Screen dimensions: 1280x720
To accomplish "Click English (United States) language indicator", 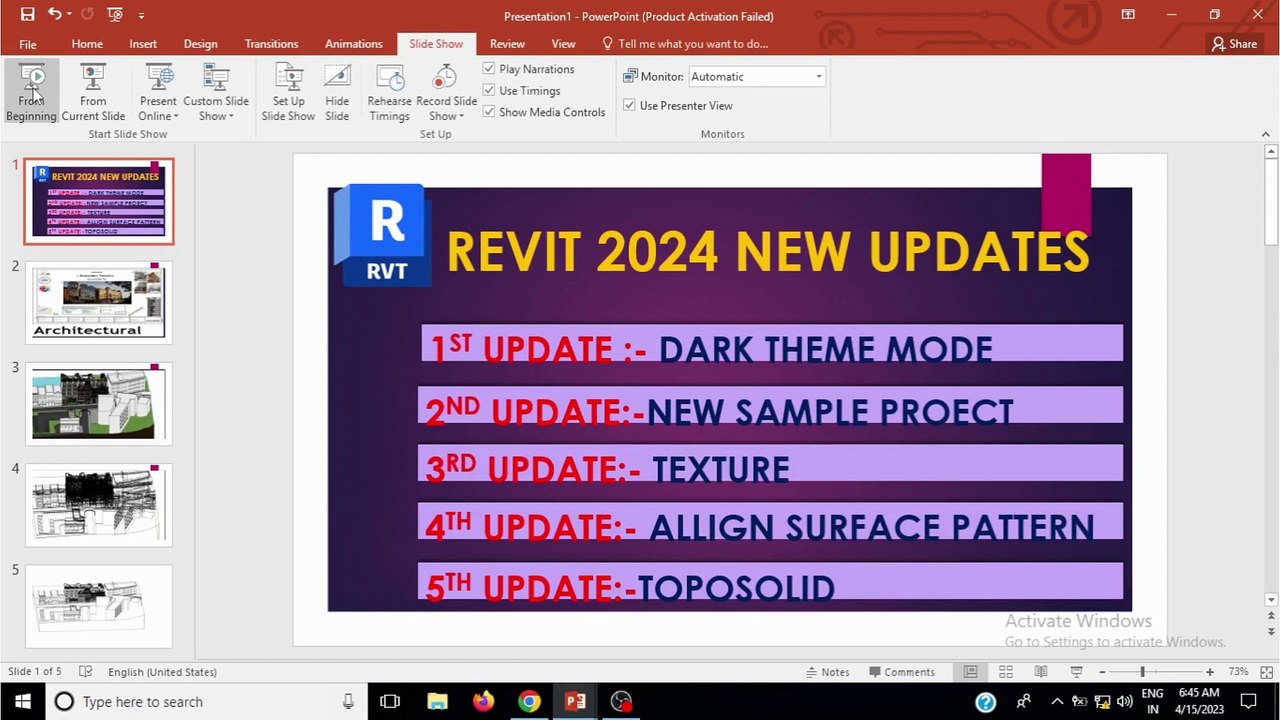I will click(162, 672).
